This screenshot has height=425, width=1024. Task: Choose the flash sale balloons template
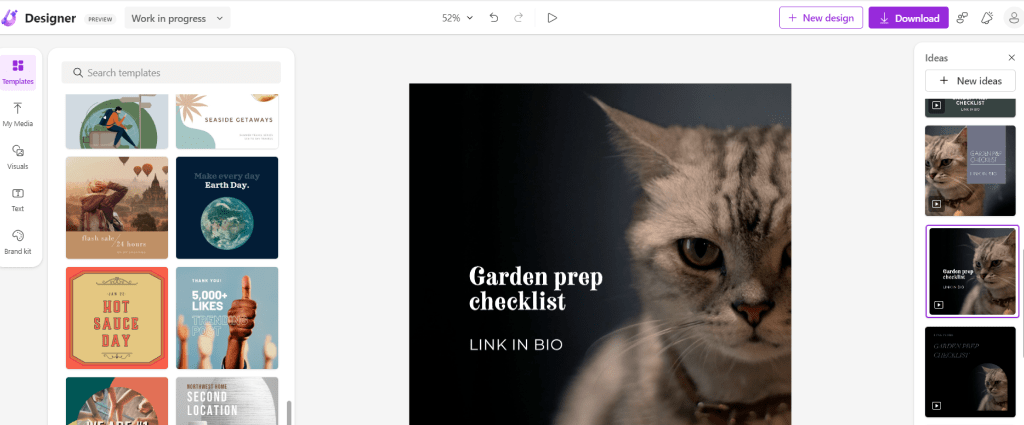click(117, 208)
